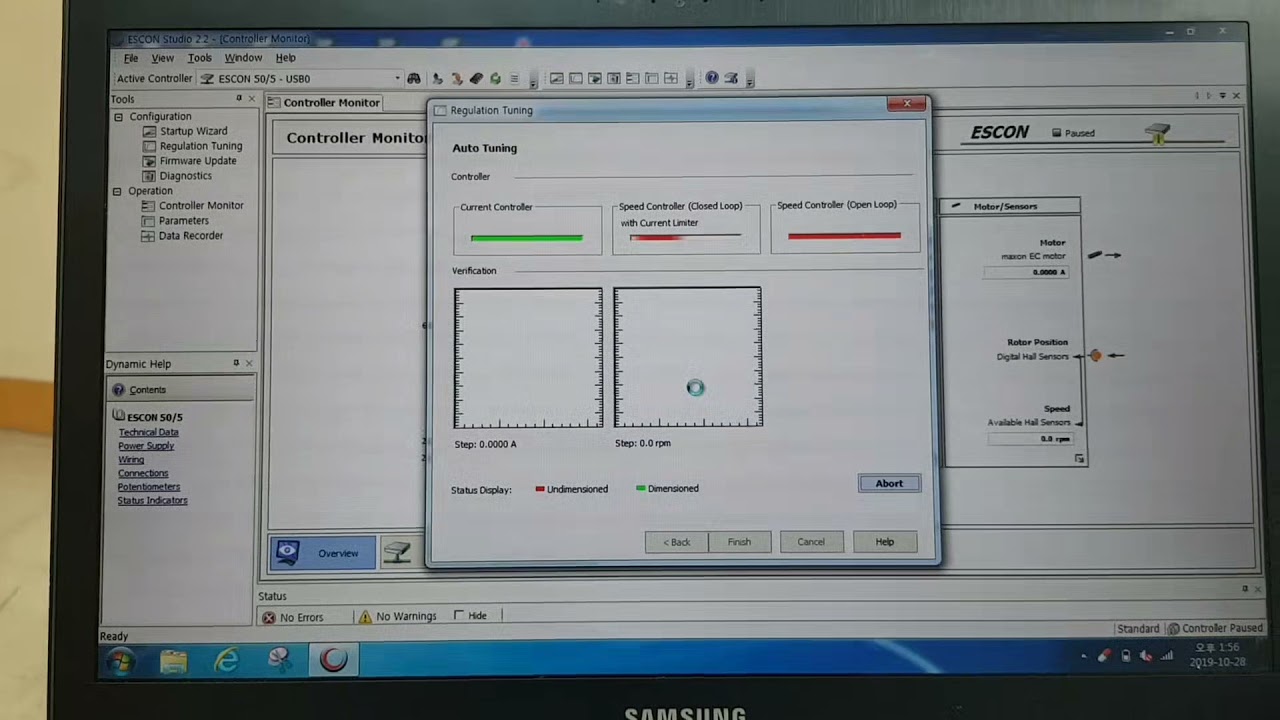The height and width of the screenshot is (720, 1280).
Task: Expand the window layout toolbar overflow arrow
Action: [689, 82]
